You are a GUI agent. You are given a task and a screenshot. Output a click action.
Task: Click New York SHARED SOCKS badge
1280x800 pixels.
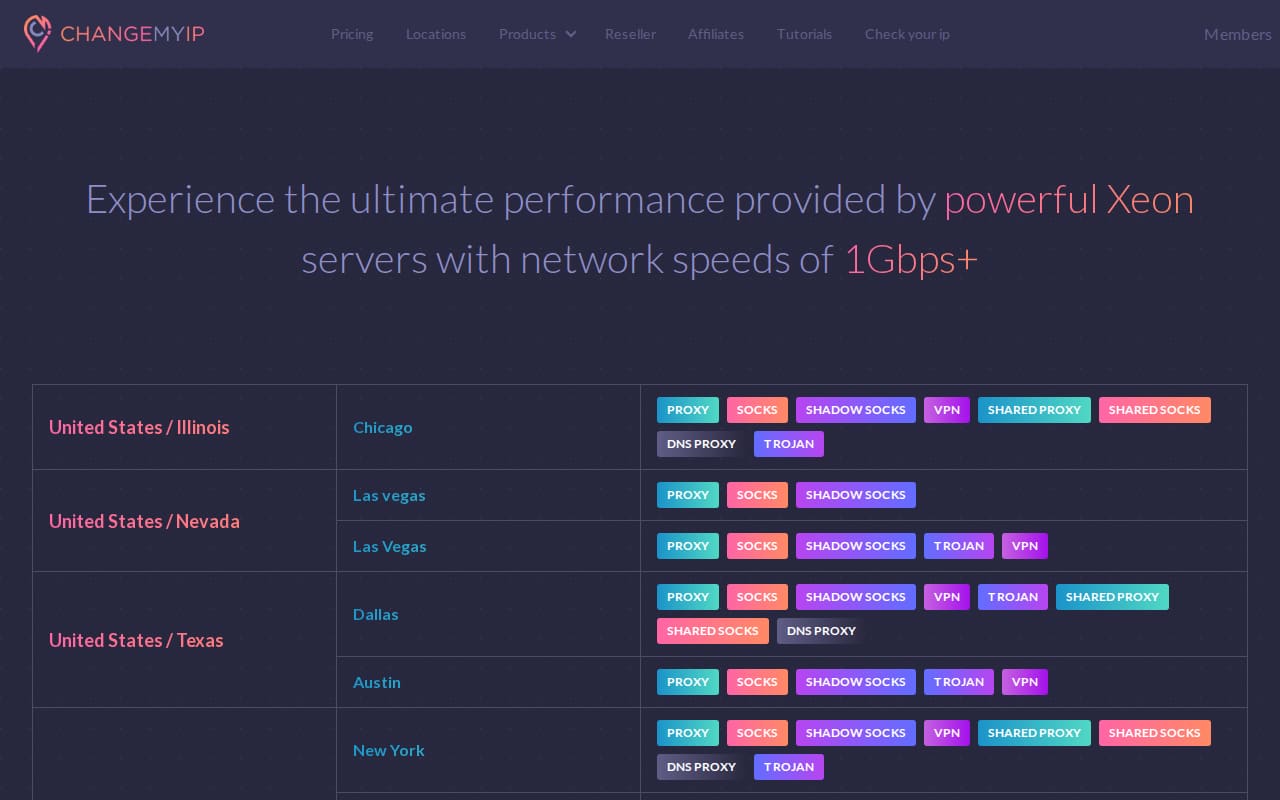(x=1155, y=733)
